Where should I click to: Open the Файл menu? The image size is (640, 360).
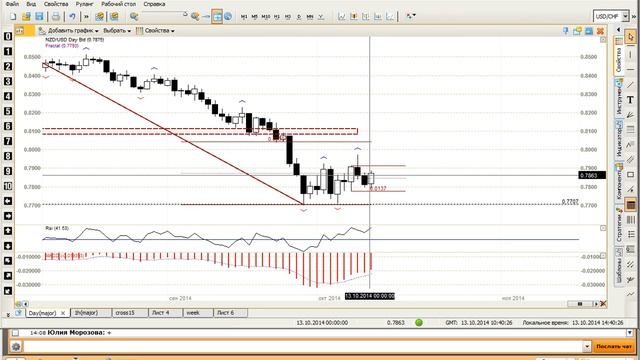pos(12,4)
